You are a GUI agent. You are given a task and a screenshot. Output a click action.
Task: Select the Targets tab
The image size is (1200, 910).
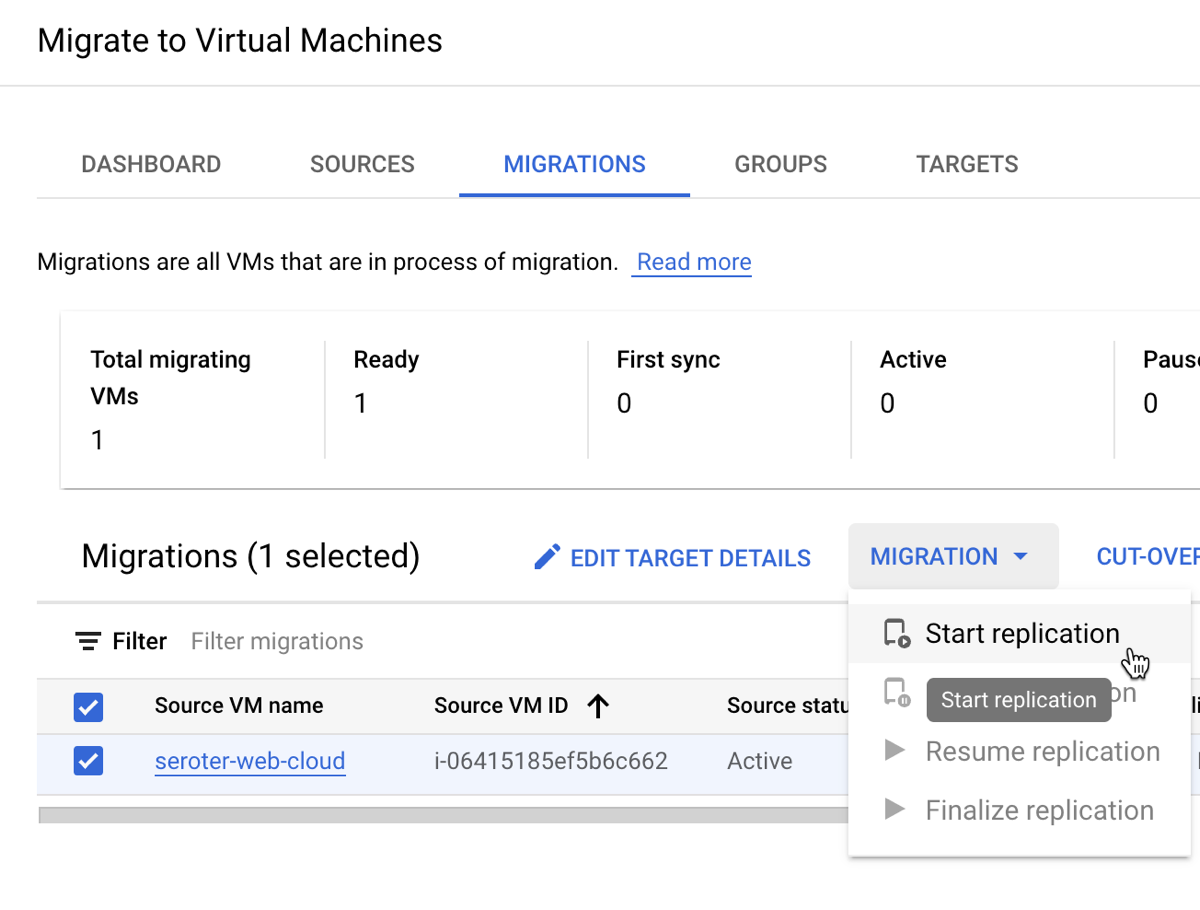(967, 165)
